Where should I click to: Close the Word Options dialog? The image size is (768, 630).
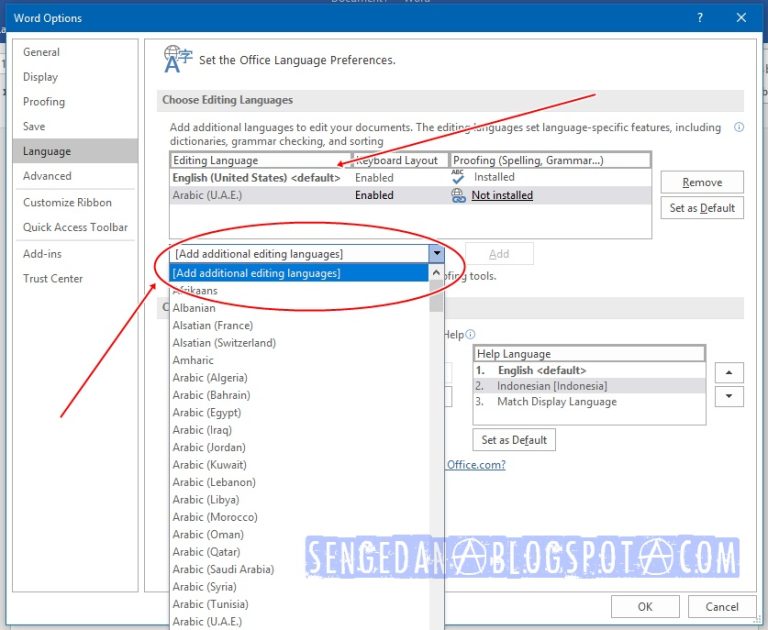tap(741, 18)
